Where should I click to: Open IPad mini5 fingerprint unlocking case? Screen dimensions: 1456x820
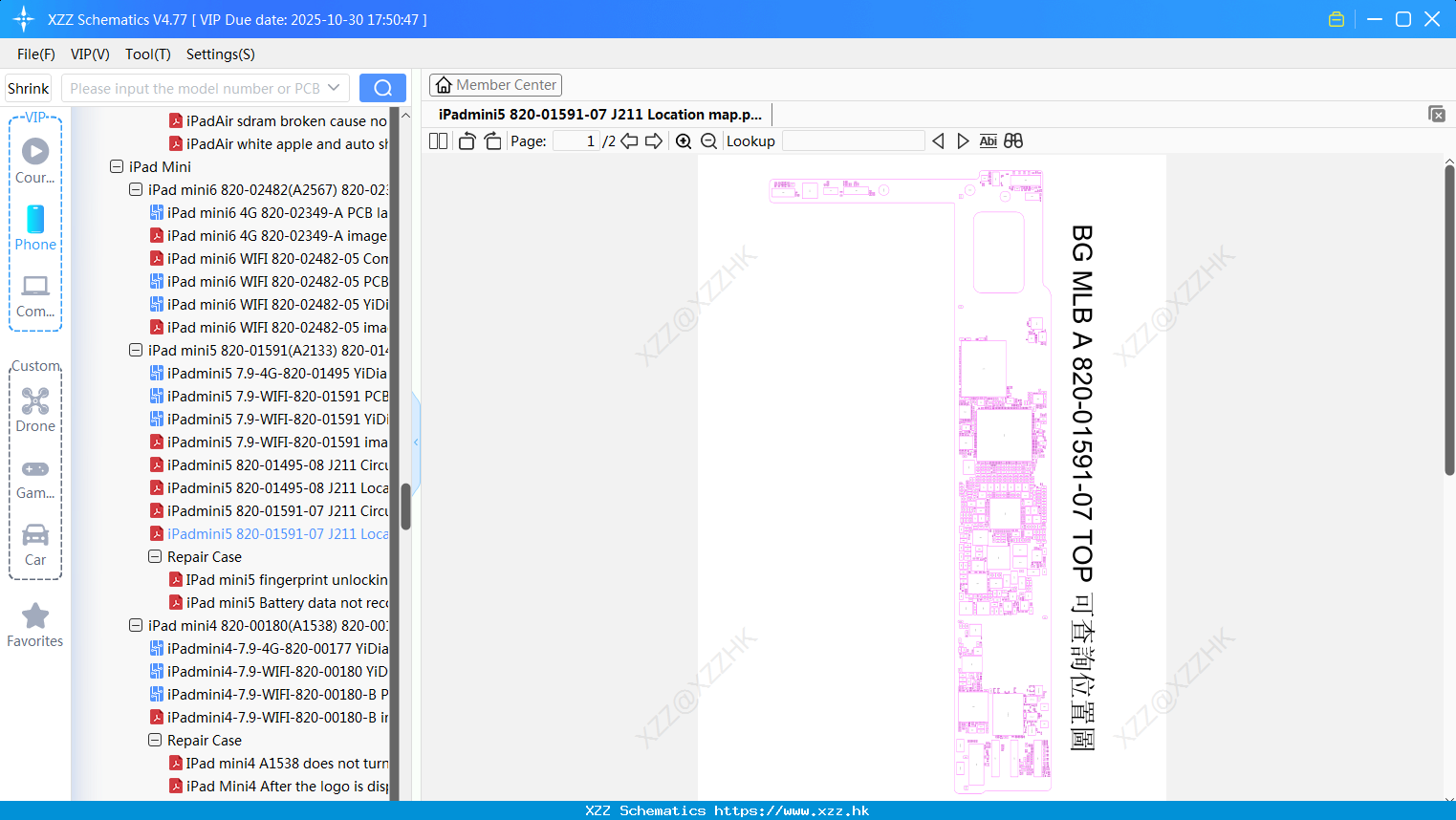pyautogui.click(x=278, y=579)
